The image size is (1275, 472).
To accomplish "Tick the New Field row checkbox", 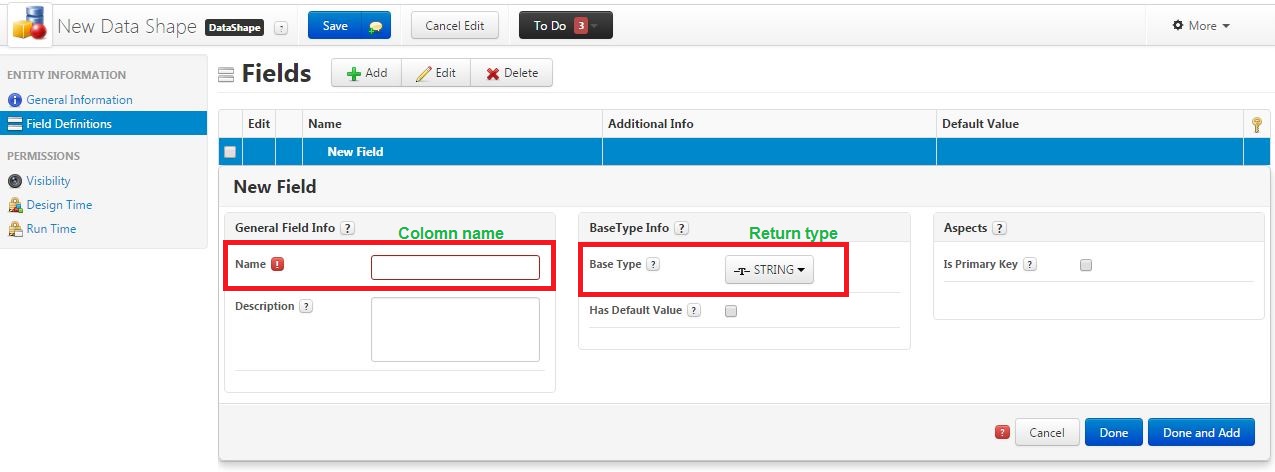I will pos(230,152).
